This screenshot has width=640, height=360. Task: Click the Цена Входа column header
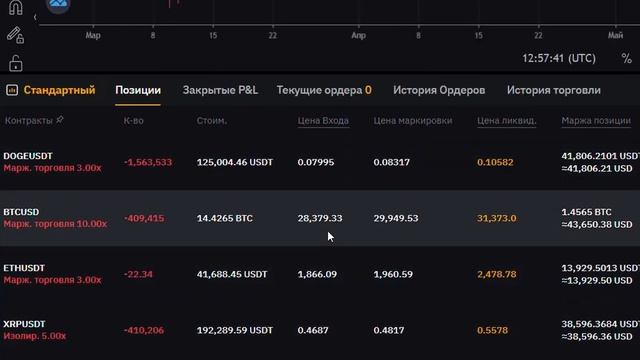323,121
